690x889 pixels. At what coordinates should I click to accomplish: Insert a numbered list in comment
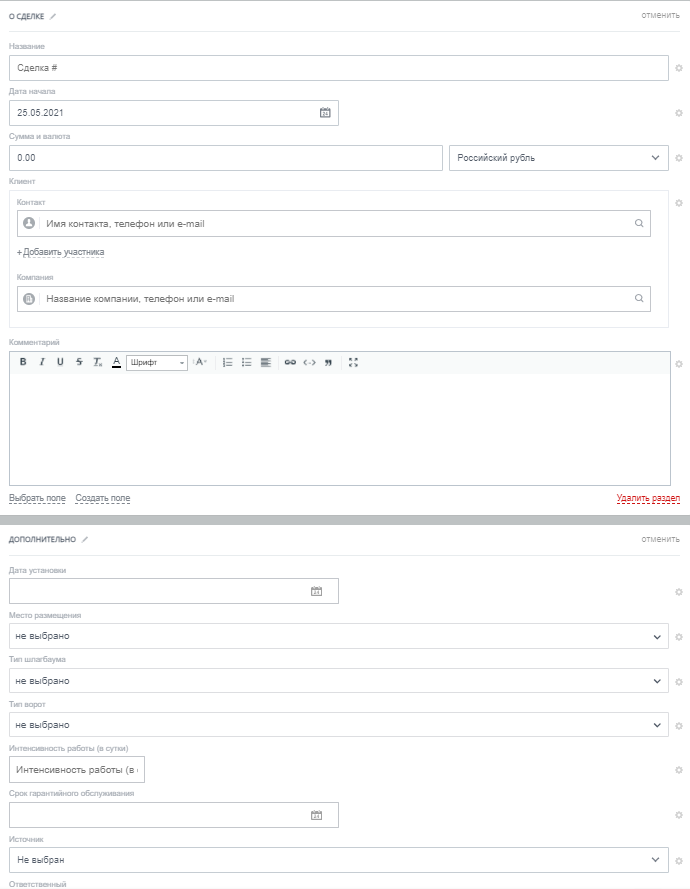point(227,362)
